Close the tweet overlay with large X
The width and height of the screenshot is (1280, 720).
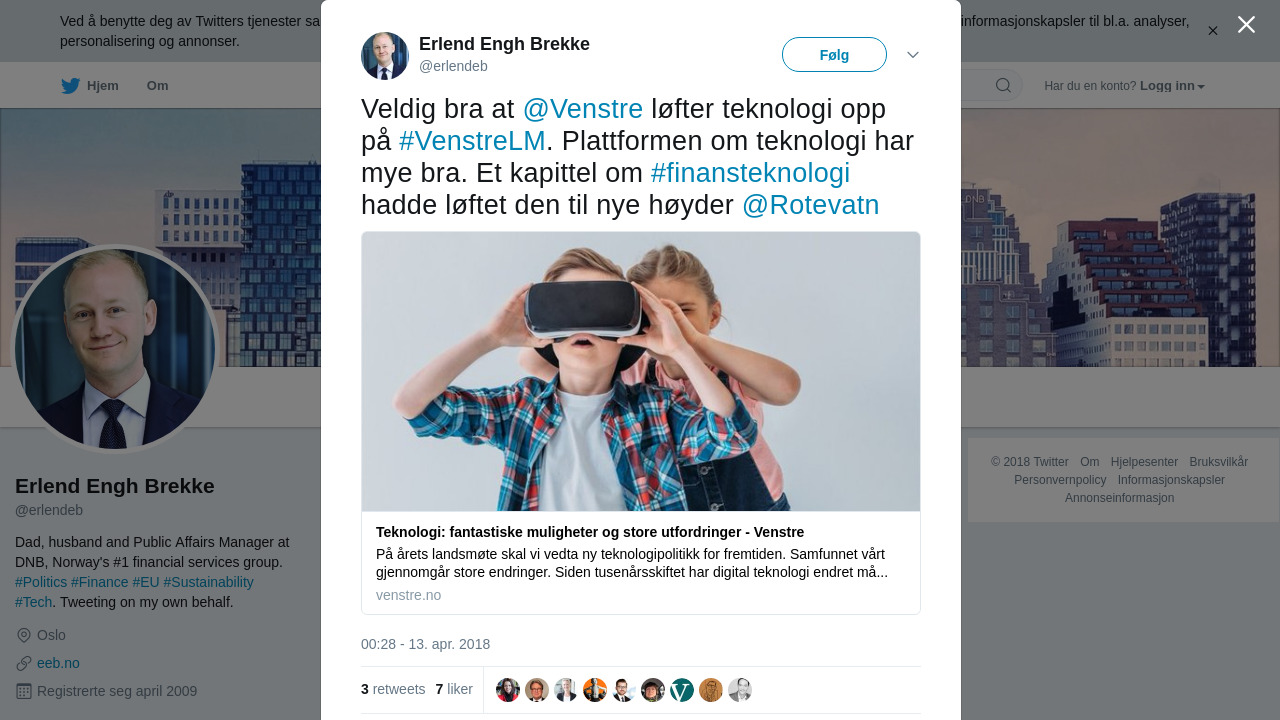pyautogui.click(x=1246, y=24)
